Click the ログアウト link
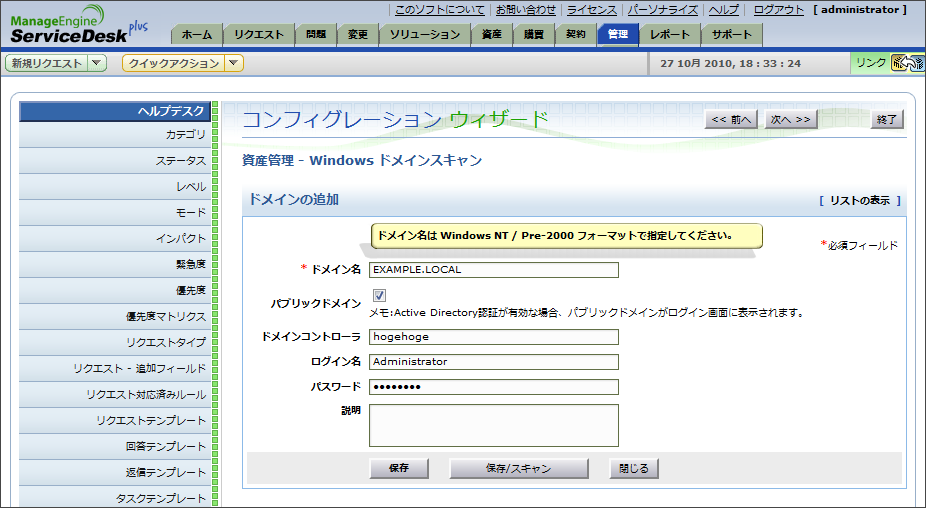This screenshot has height=508, width=926. pyautogui.click(x=778, y=9)
